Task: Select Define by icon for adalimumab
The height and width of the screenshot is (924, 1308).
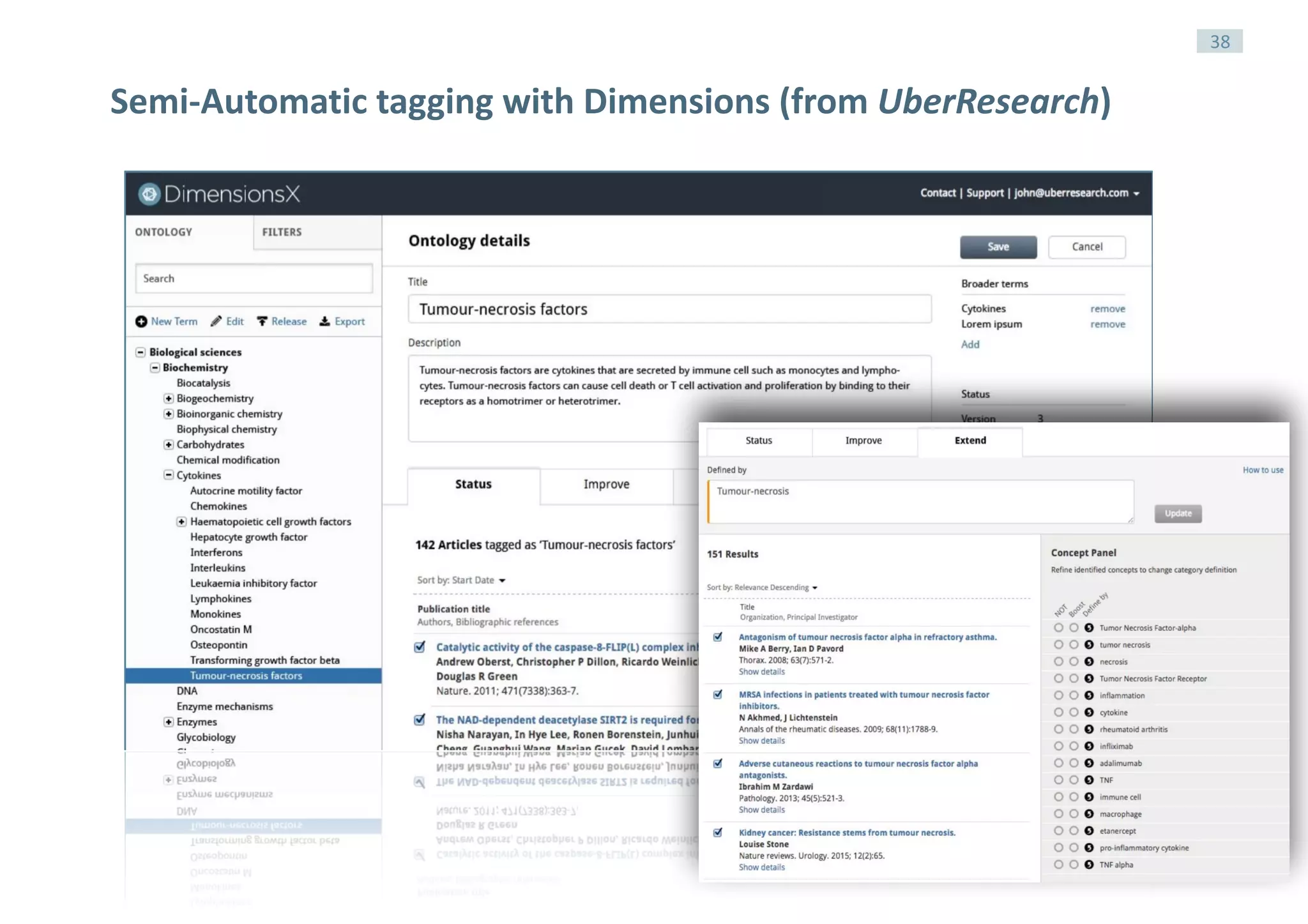Action: point(1089,763)
